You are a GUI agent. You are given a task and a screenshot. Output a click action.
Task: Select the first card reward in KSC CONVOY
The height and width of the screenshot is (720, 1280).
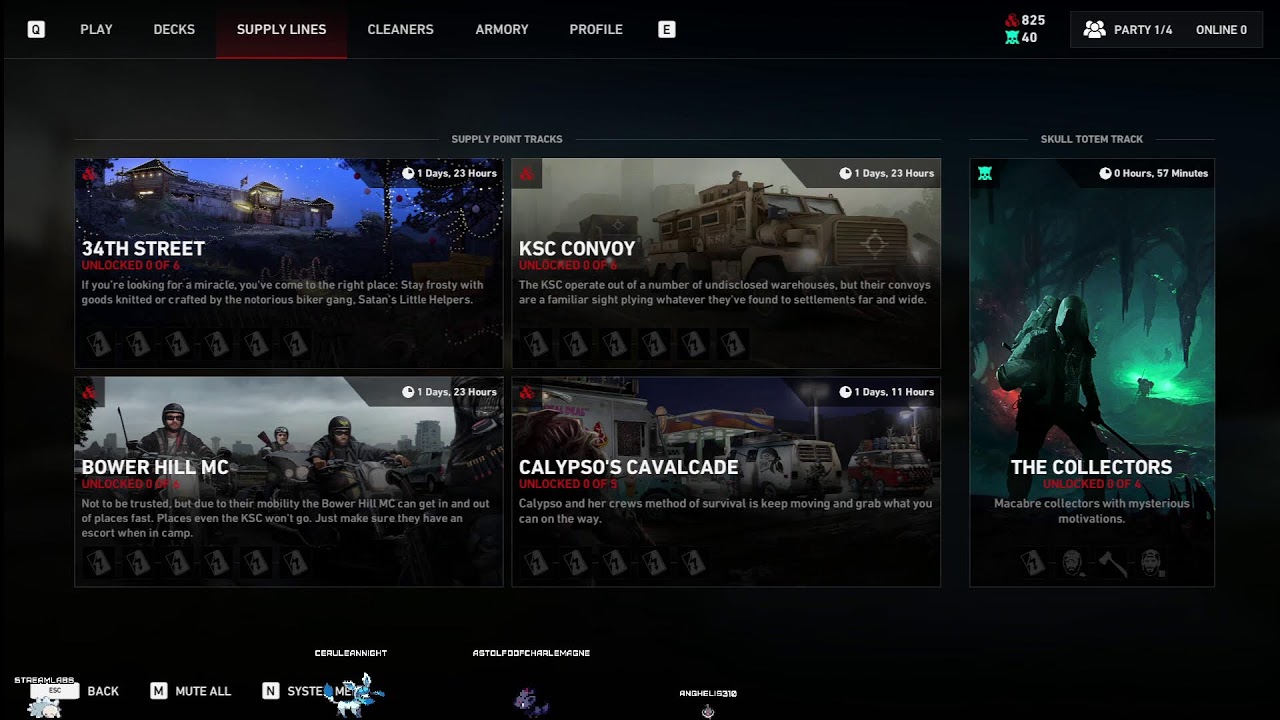[535, 345]
